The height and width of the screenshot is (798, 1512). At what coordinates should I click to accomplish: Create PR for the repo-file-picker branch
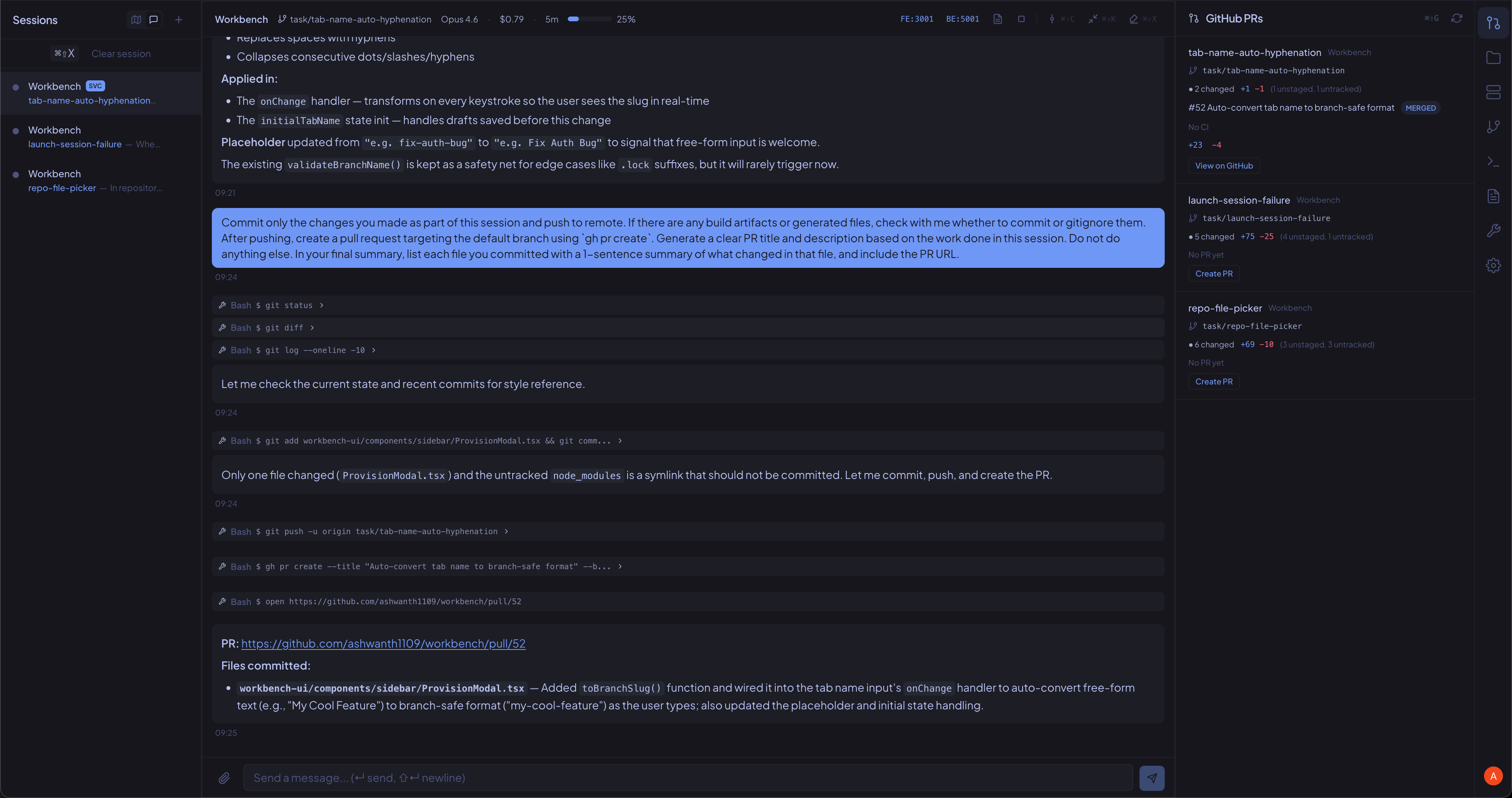(x=1214, y=381)
